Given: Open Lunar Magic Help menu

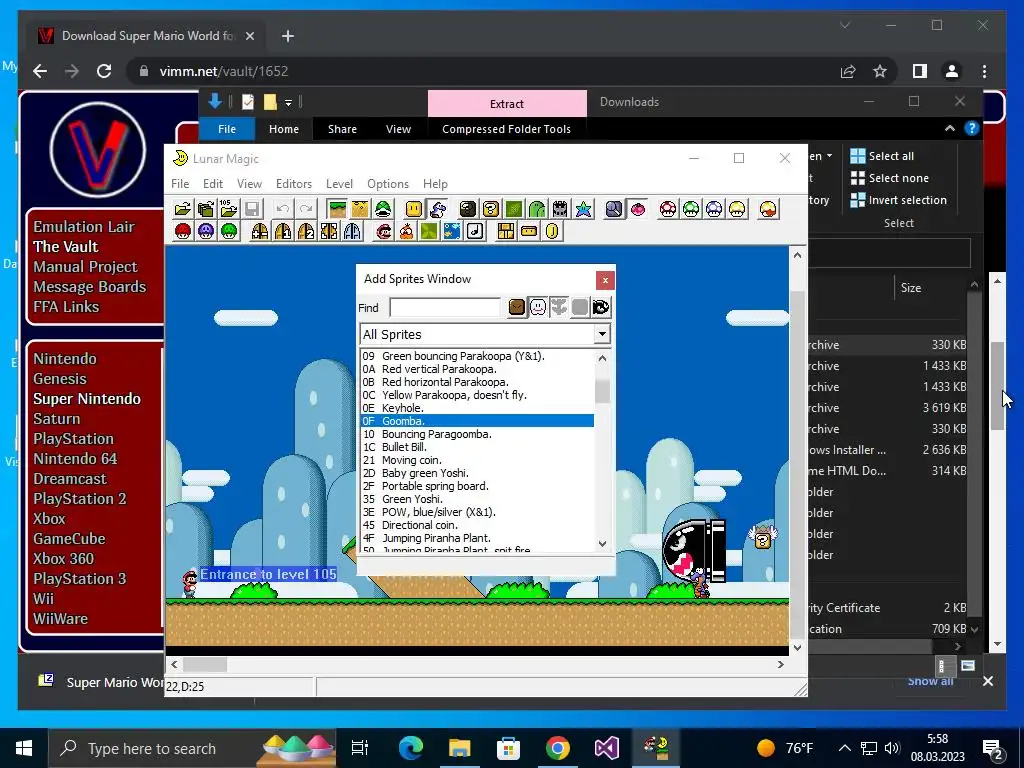Looking at the screenshot, I should (x=435, y=184).
